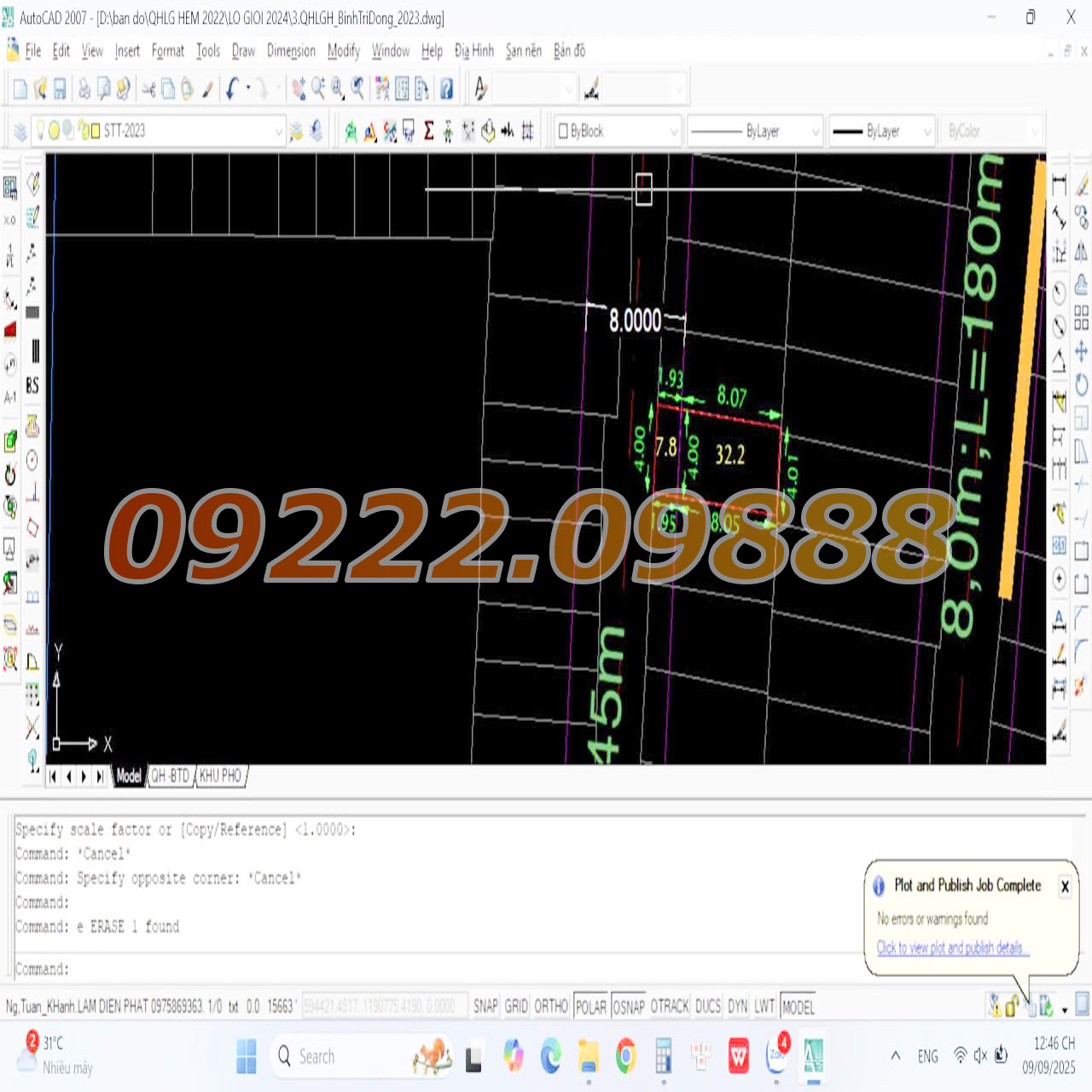Image resolution: width=1092 pixels, height=1092 pixels.
Task: Open the ByLayer lineweight dropdown
Action: click(x=926, y=131)
